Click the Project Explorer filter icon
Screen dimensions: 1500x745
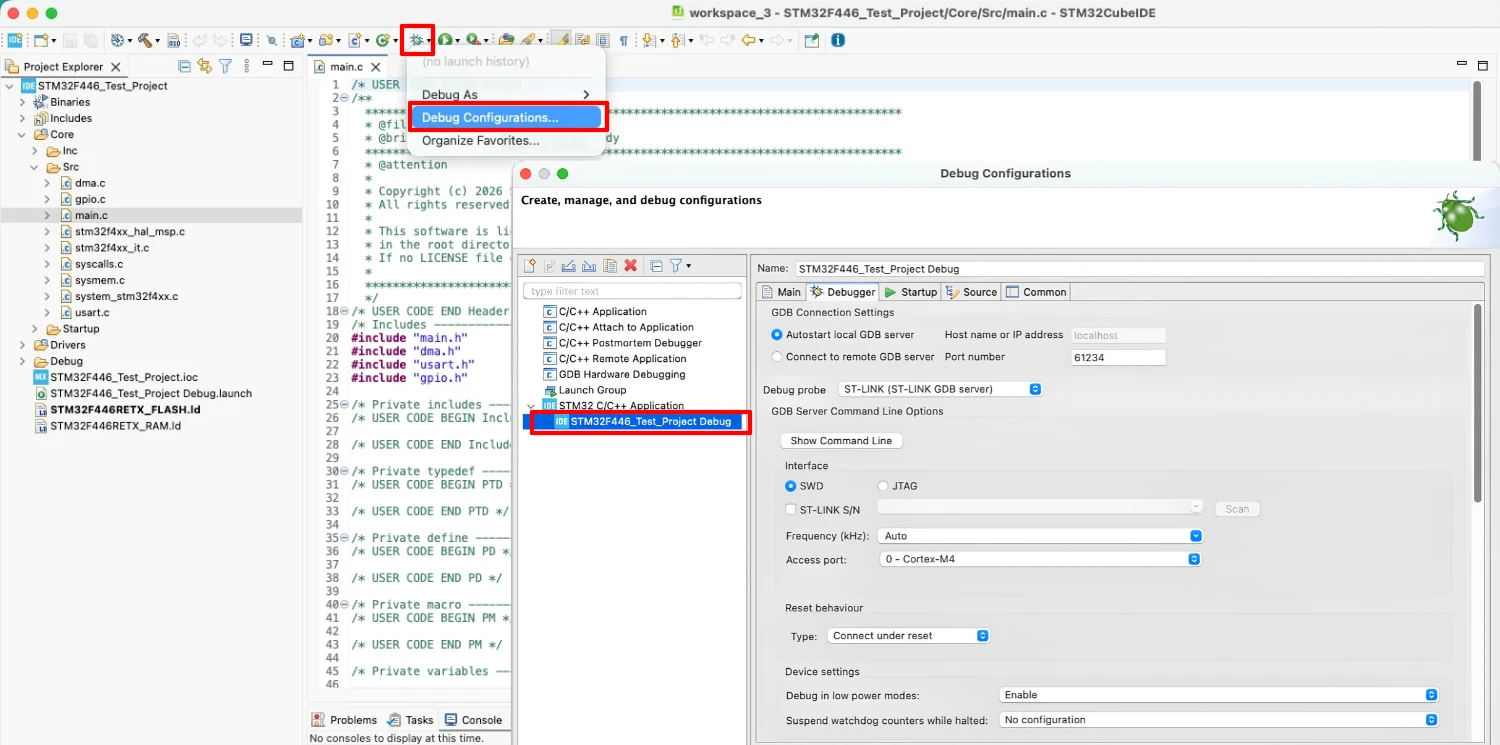226,66
